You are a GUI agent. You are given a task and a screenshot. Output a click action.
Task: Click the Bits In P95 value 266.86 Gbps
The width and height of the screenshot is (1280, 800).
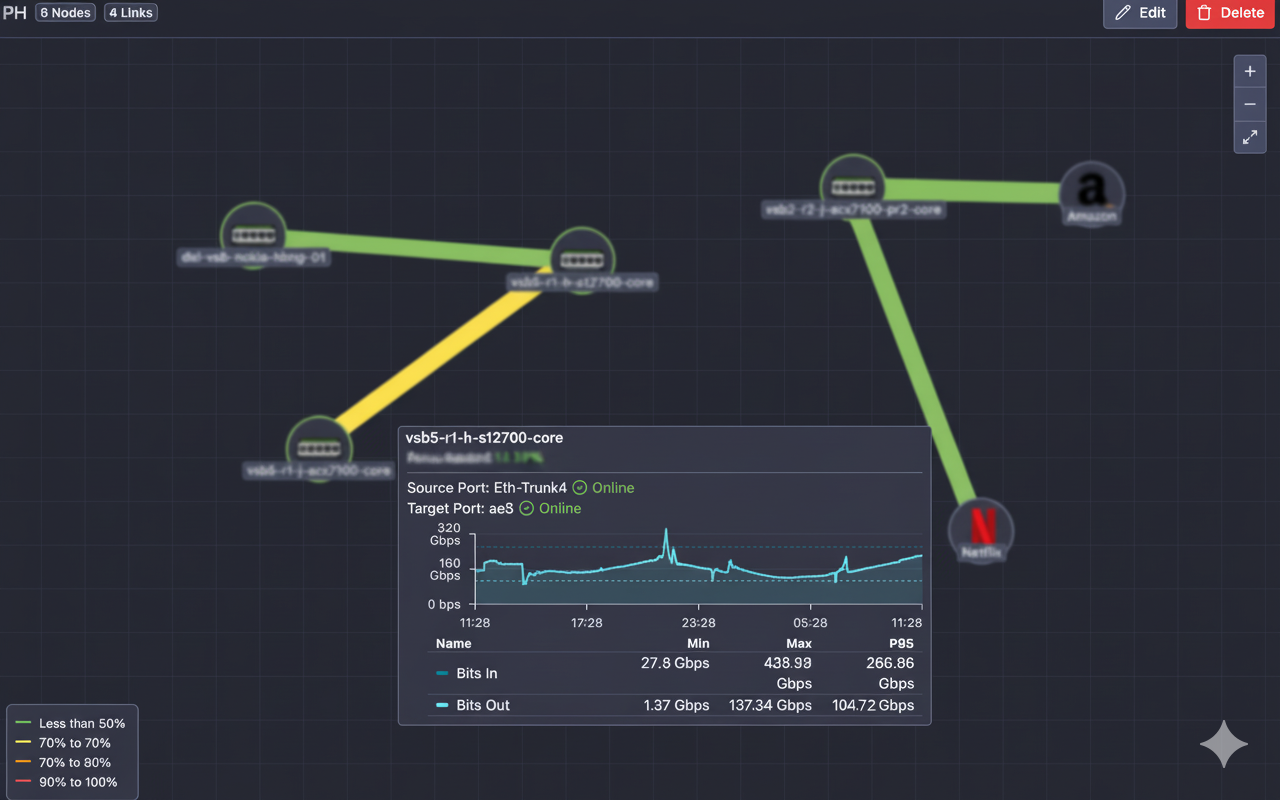coord(889,673)
